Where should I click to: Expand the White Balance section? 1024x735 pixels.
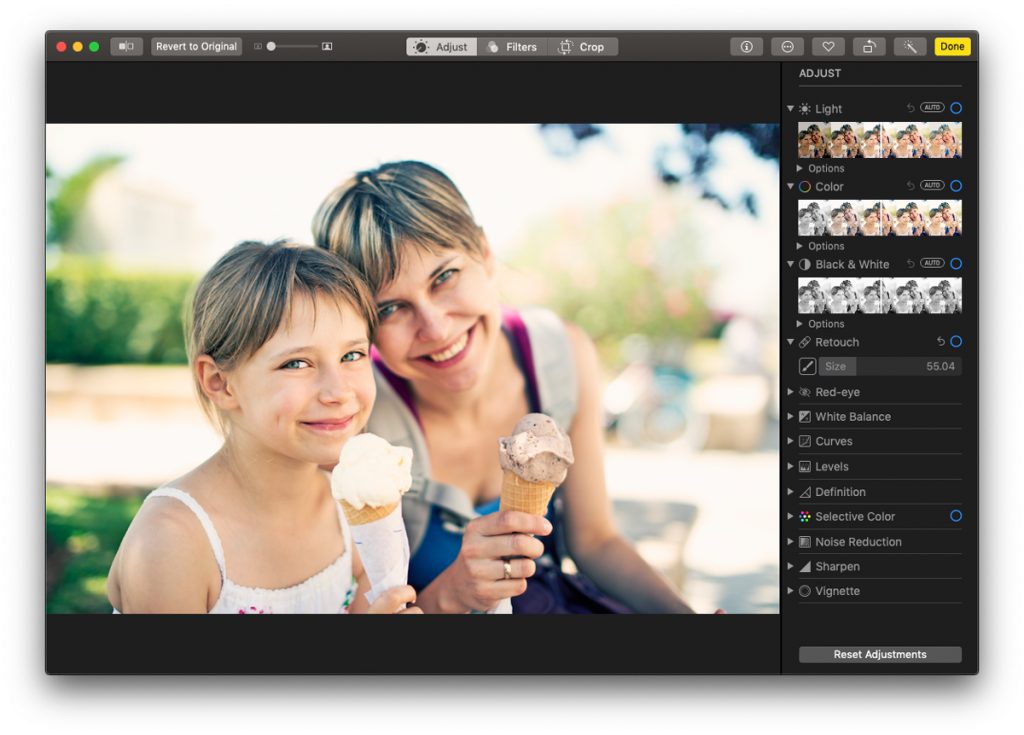coord(790,416)
